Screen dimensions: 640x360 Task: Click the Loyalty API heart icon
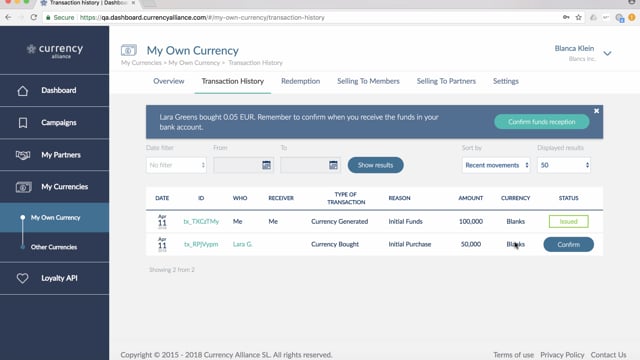coord(22,278)
